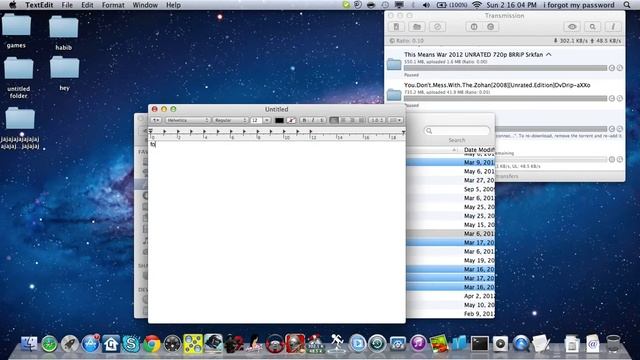Set justified text alignment in TextEdit
Viewport: 640px width, 360px height.
361,120
